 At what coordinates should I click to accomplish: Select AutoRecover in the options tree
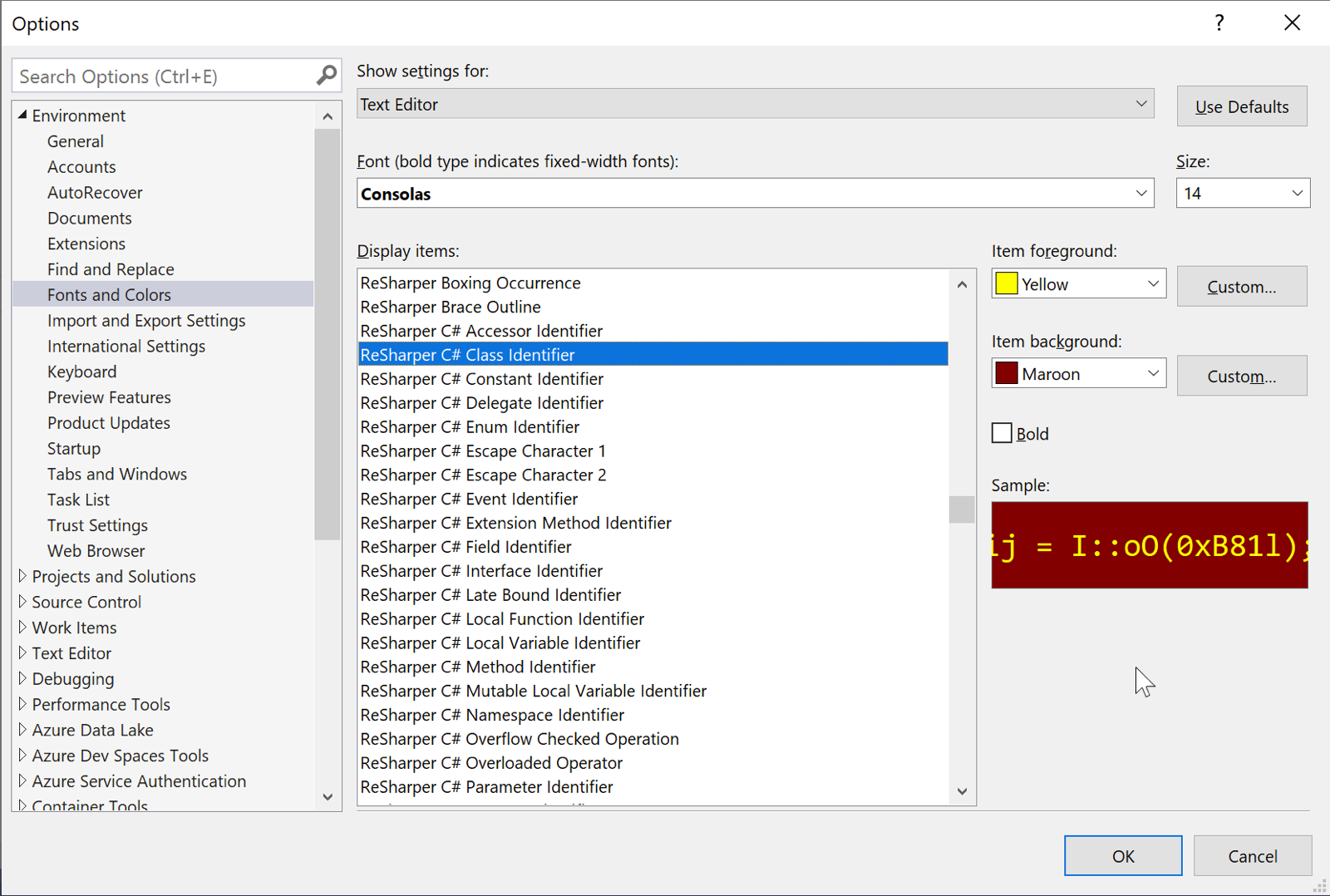tap(95, 193)
